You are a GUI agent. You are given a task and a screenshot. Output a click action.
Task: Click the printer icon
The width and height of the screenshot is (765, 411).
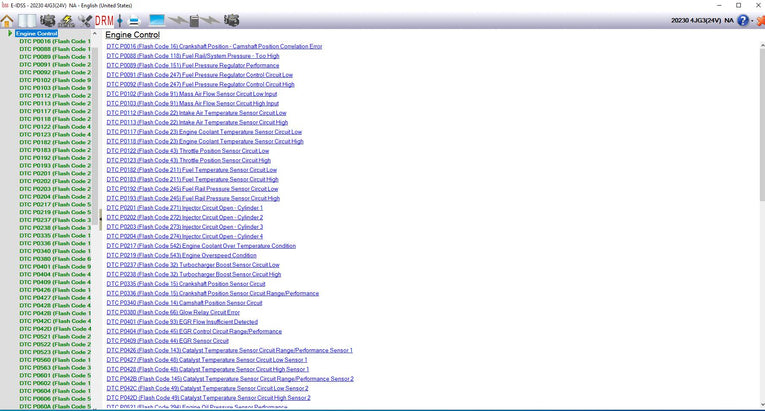point(134,20)
